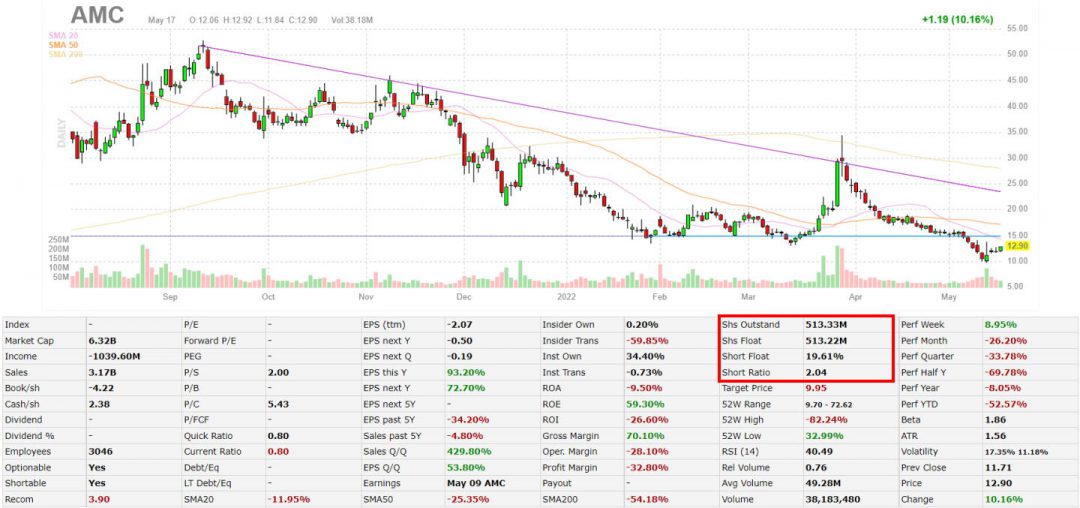
Task: Click the Sales Q/Q value 429.80%
Action: pyautogui.click(x=468, y=452)
